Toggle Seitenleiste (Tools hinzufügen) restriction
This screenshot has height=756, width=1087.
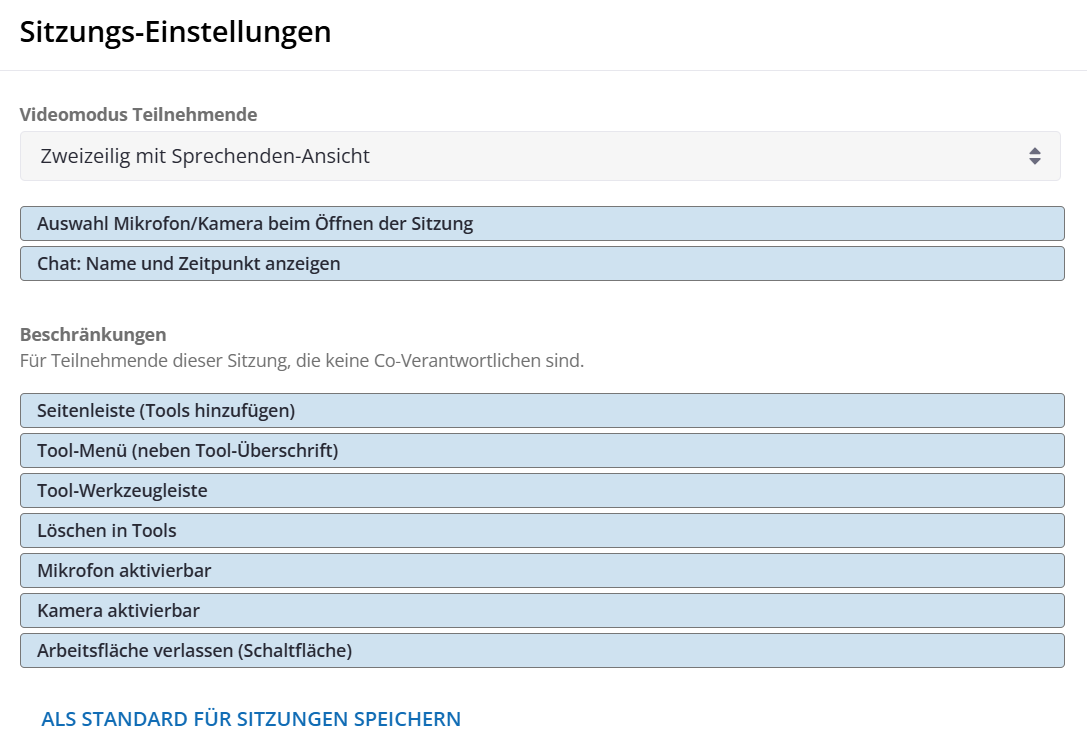click(x=542, y=410)
